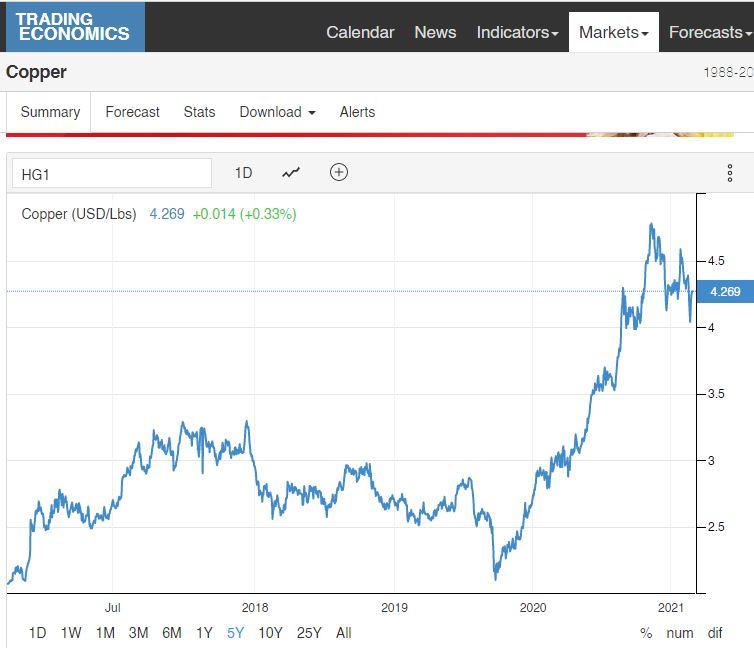Image resolution: width=754 pixels, height=648 pixels.
Task: Click the Copper (USD/Lbs) chart legend
Action: [79, 214]
